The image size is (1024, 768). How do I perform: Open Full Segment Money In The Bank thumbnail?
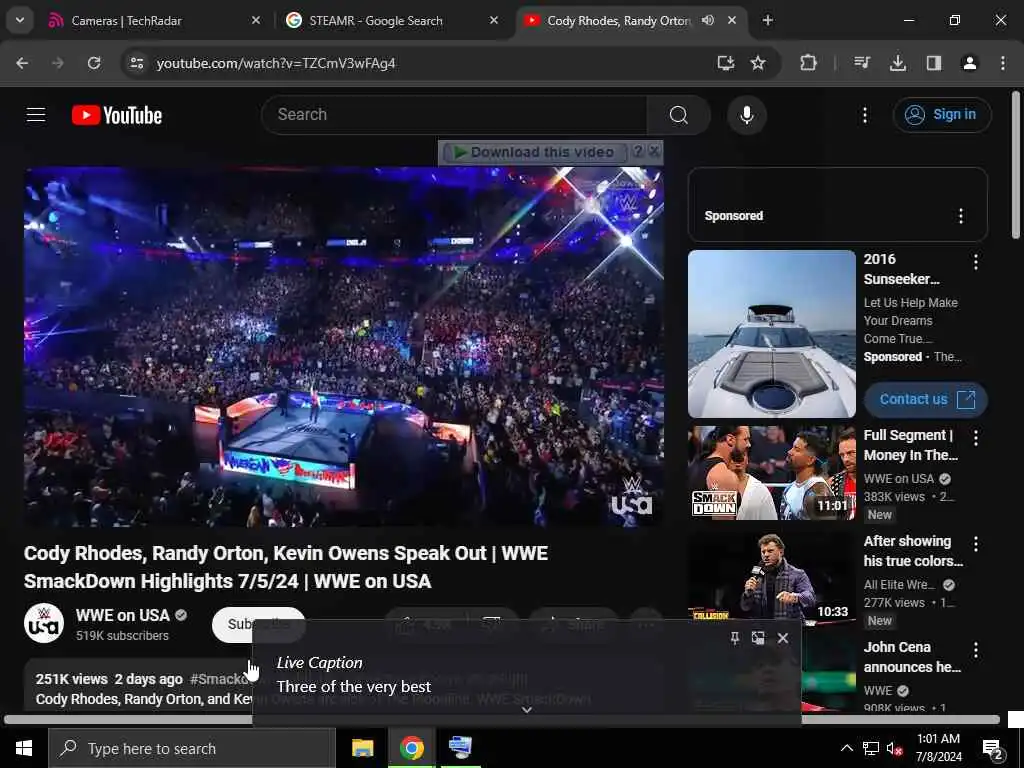pyautogui.click(x=771, y=473)
